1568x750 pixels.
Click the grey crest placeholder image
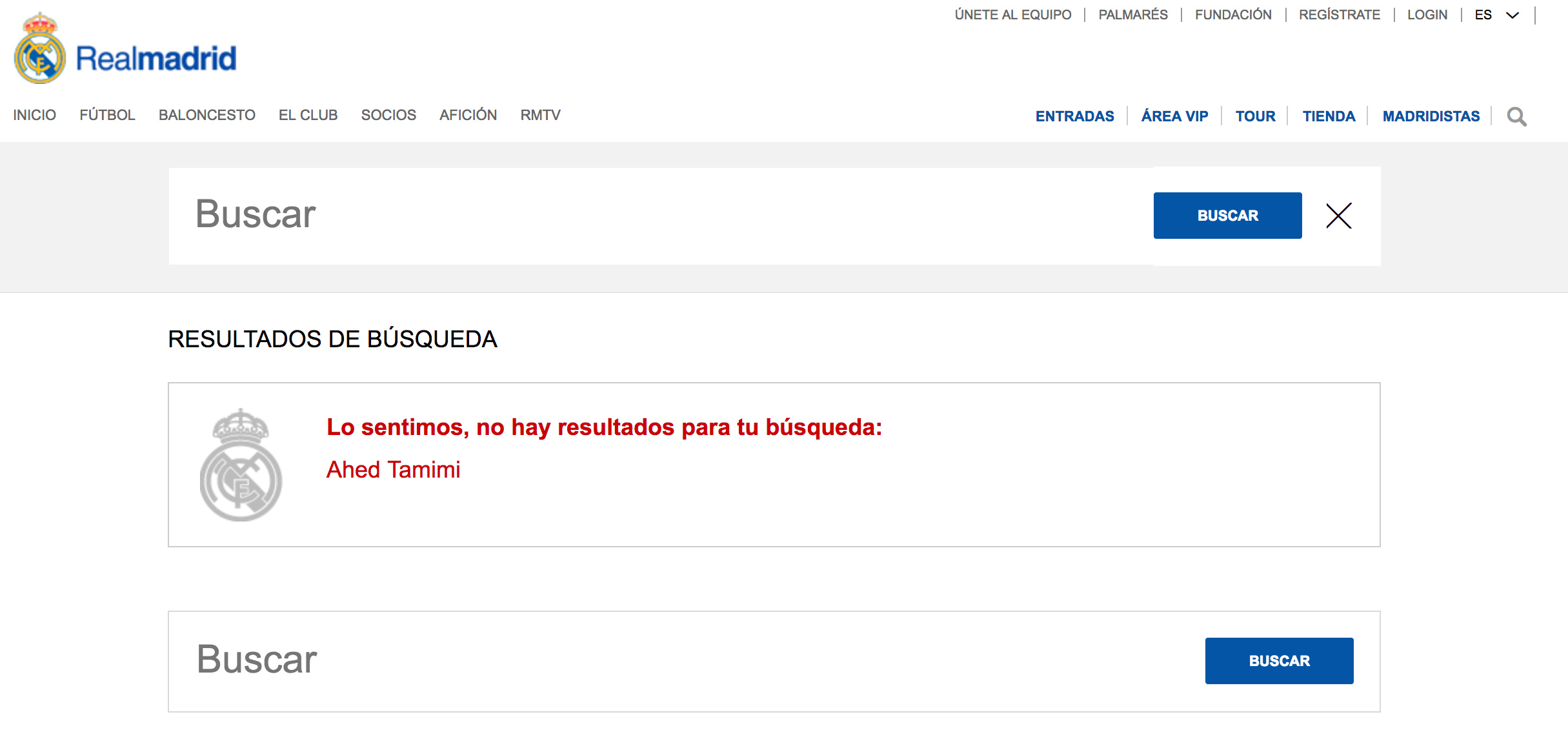241,465
